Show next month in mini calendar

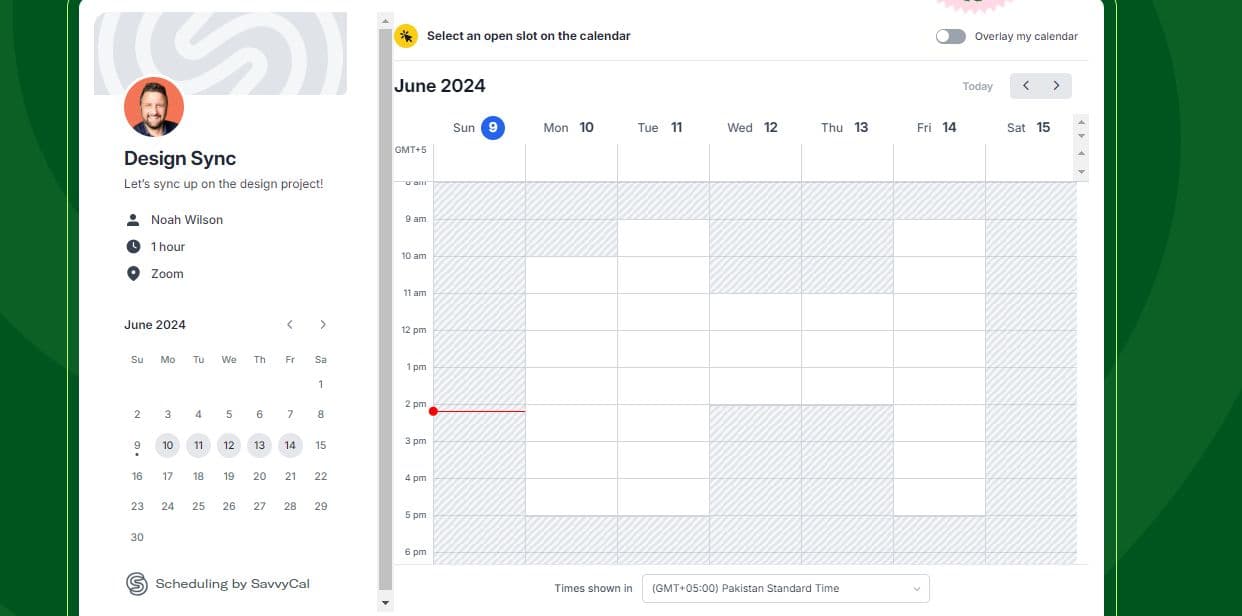point(322,325)
